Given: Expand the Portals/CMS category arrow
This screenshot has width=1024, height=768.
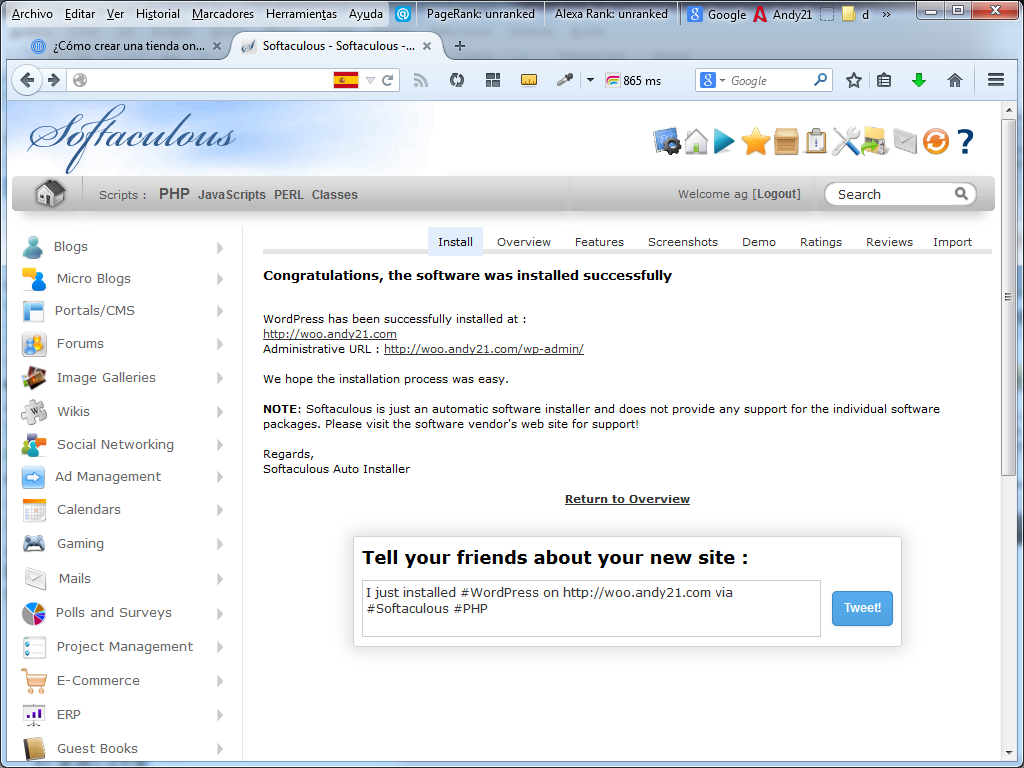Looking at the screenshot, I should 220,312.
